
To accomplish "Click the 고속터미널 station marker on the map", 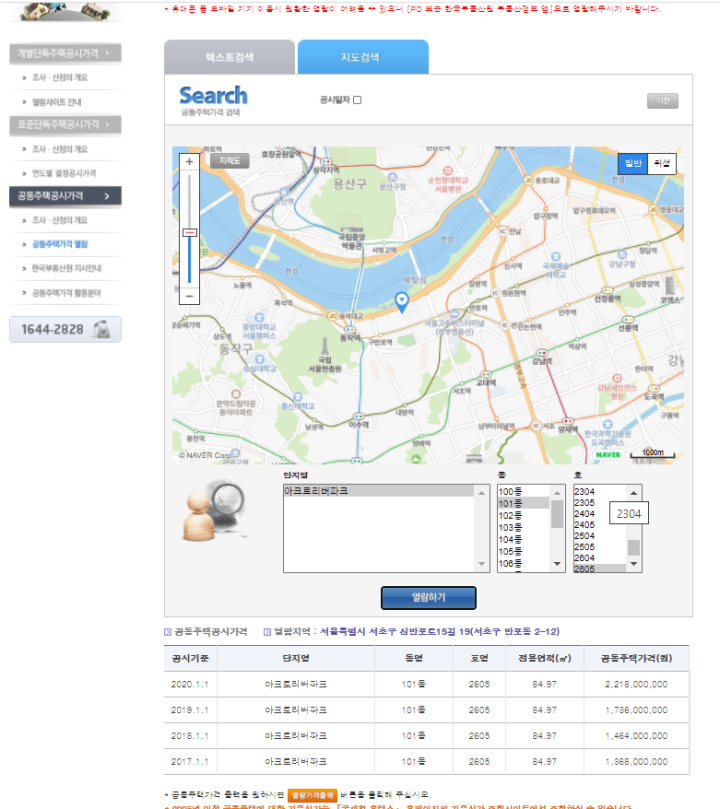I will click(454, 313).
